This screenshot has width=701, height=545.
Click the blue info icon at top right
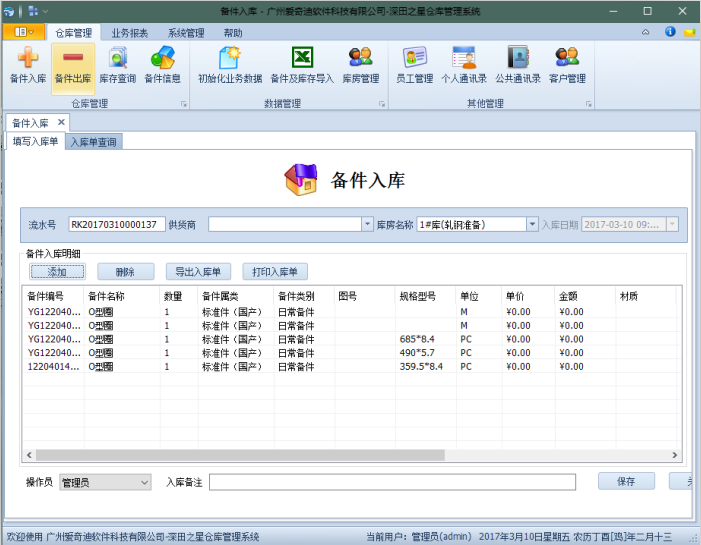[x=670, y=31]
